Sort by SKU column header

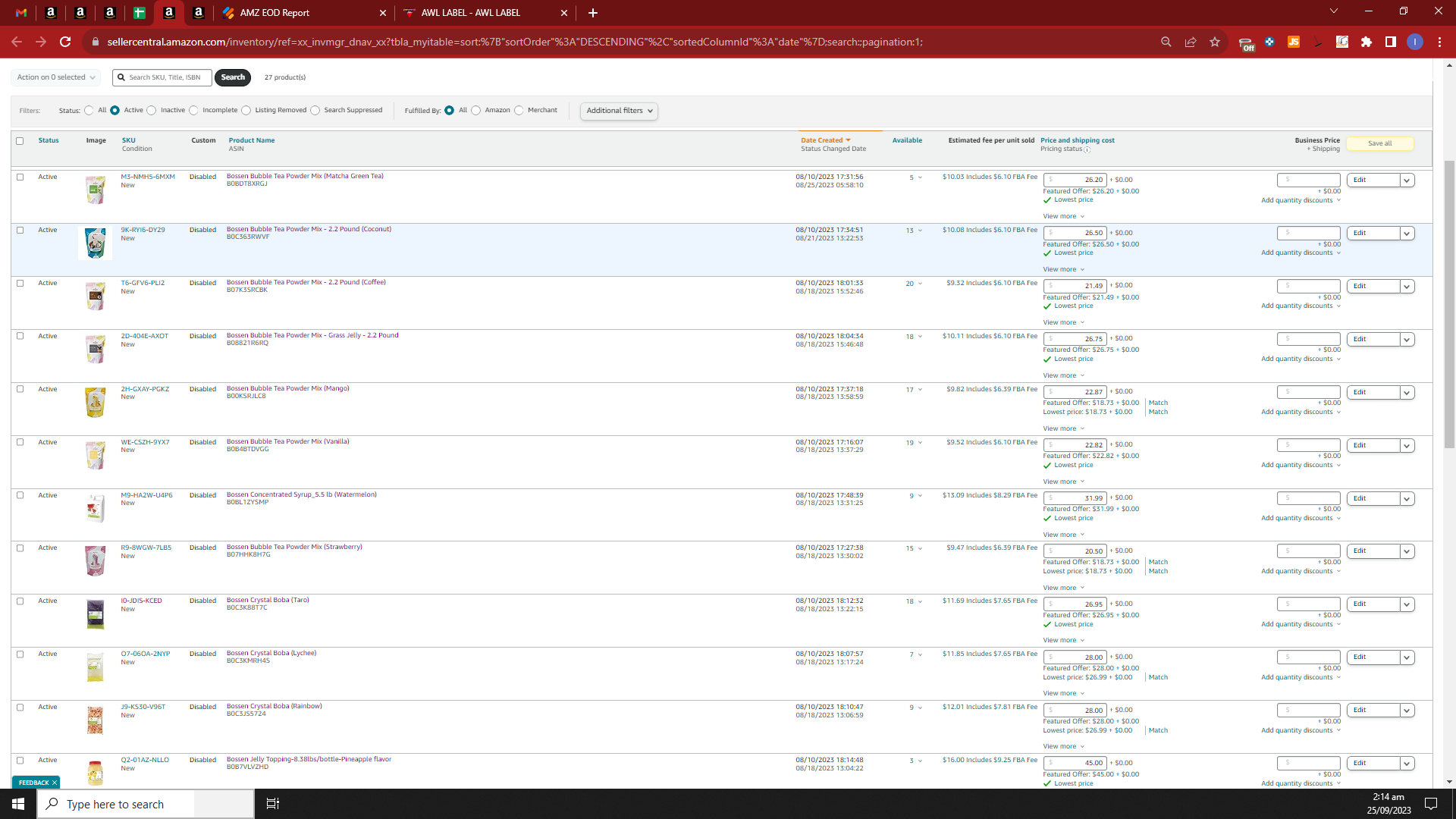click(129, 140)
